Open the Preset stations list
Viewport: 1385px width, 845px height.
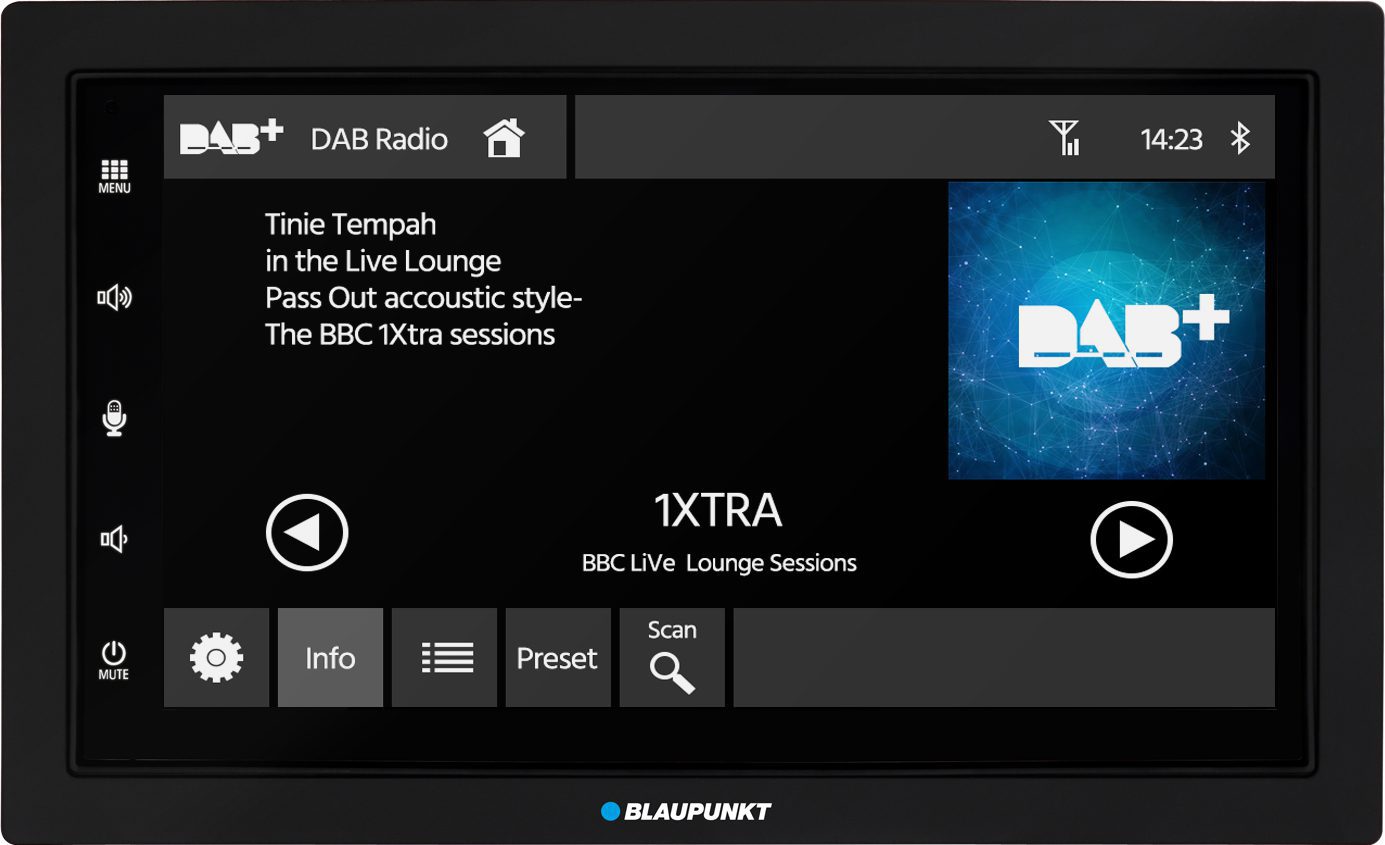tap(557, 658)
